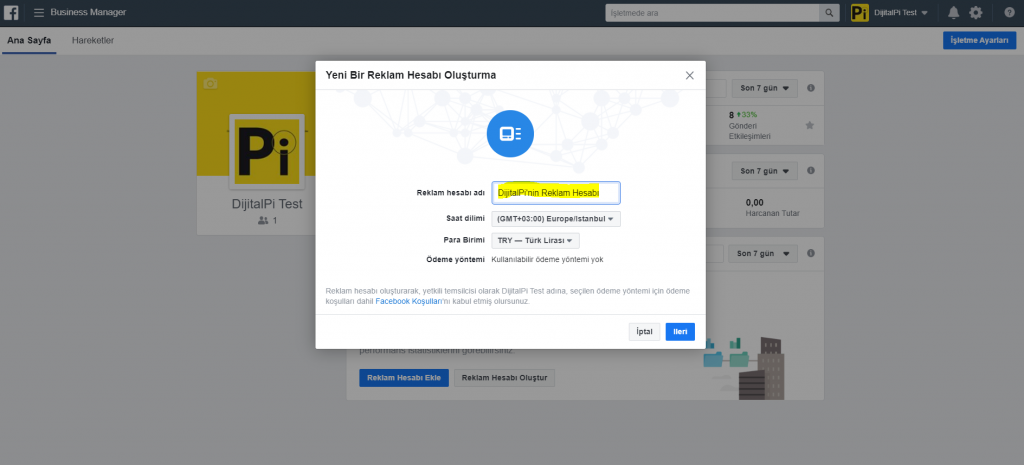Click the İşletmede ara search field

click(x=712, y=12)
